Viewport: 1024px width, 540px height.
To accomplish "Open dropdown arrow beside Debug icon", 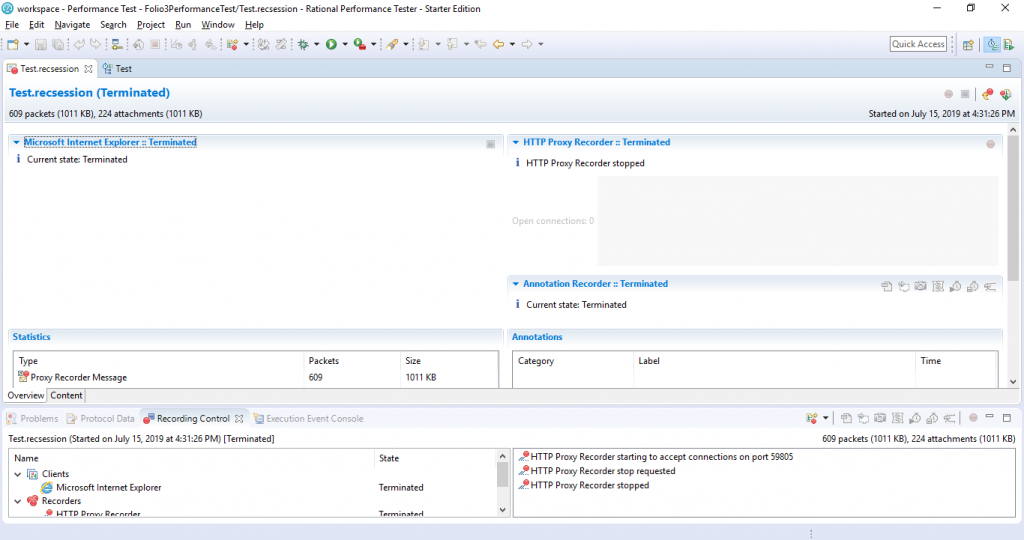I will click(316, 44).
